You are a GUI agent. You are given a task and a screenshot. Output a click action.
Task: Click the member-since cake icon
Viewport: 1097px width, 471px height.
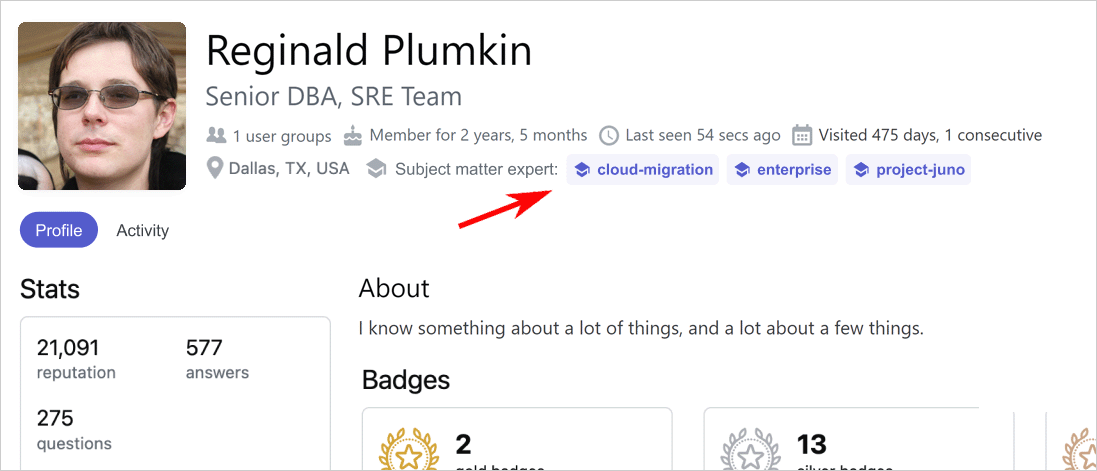tap(352, 135)
